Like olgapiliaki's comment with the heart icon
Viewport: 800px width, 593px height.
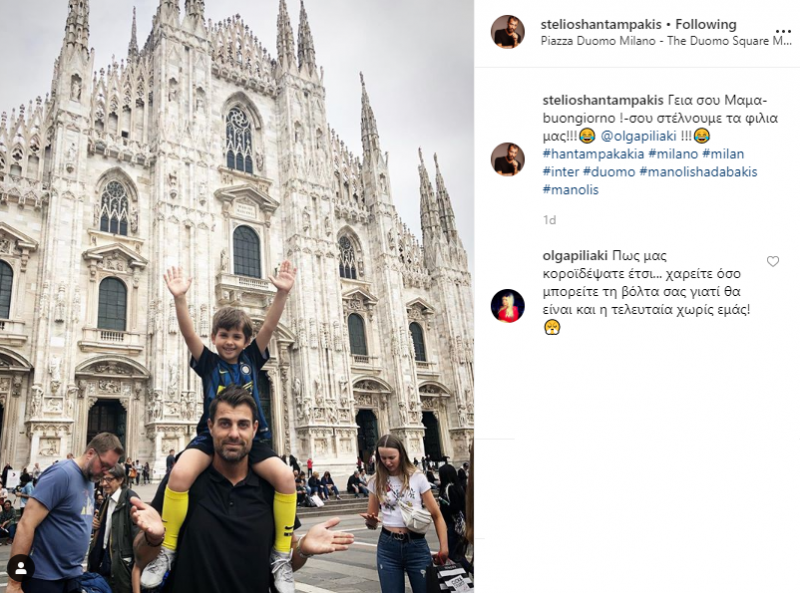[773, 261]
